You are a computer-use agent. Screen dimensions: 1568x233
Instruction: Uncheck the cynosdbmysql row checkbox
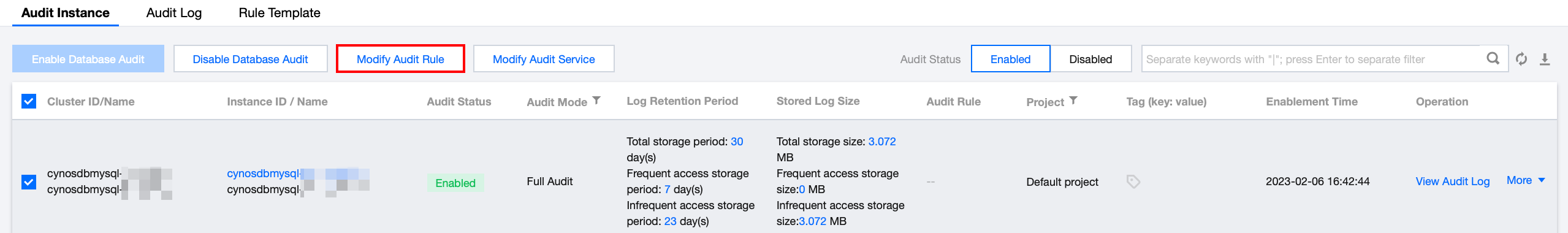[29, 182]
